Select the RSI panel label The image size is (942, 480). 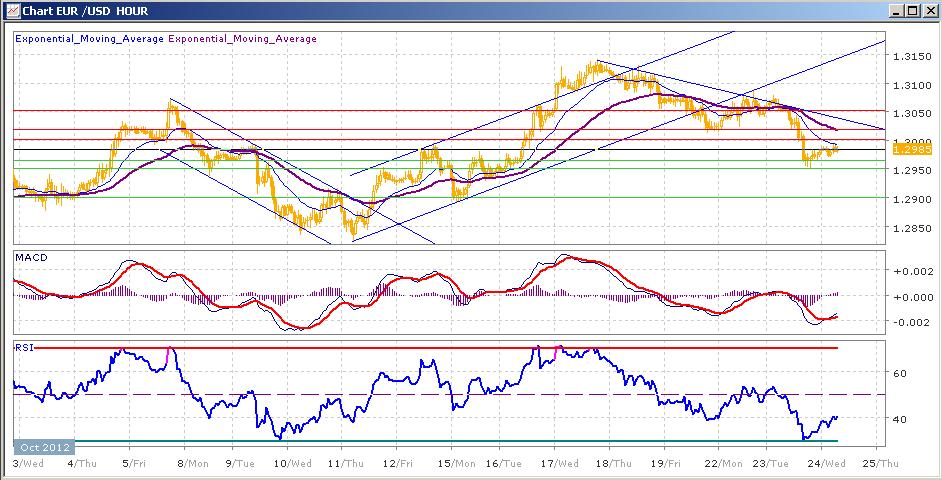(x=23, y=347)
